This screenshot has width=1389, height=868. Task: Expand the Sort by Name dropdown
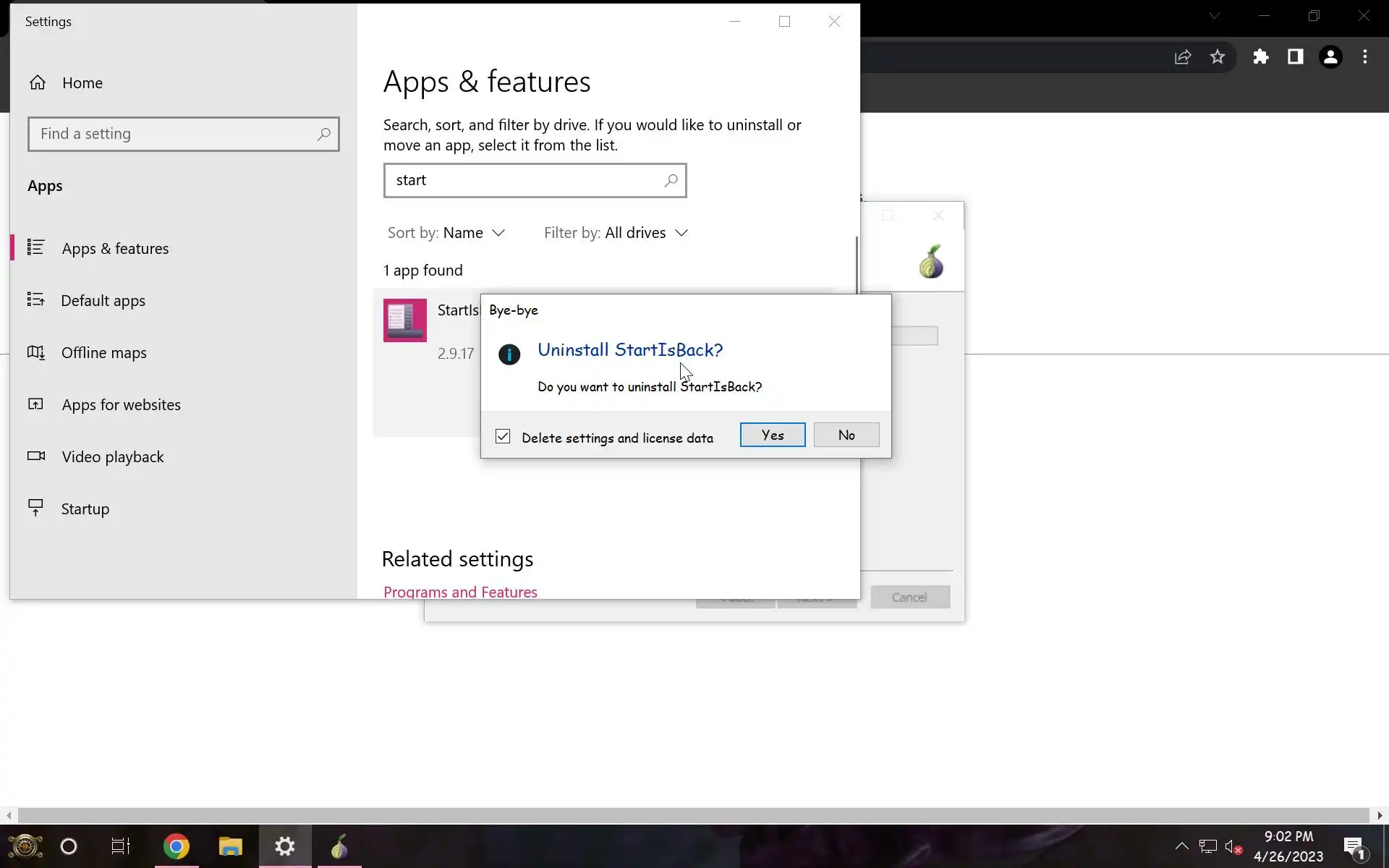pyautogui.click(x=446, y=233)
